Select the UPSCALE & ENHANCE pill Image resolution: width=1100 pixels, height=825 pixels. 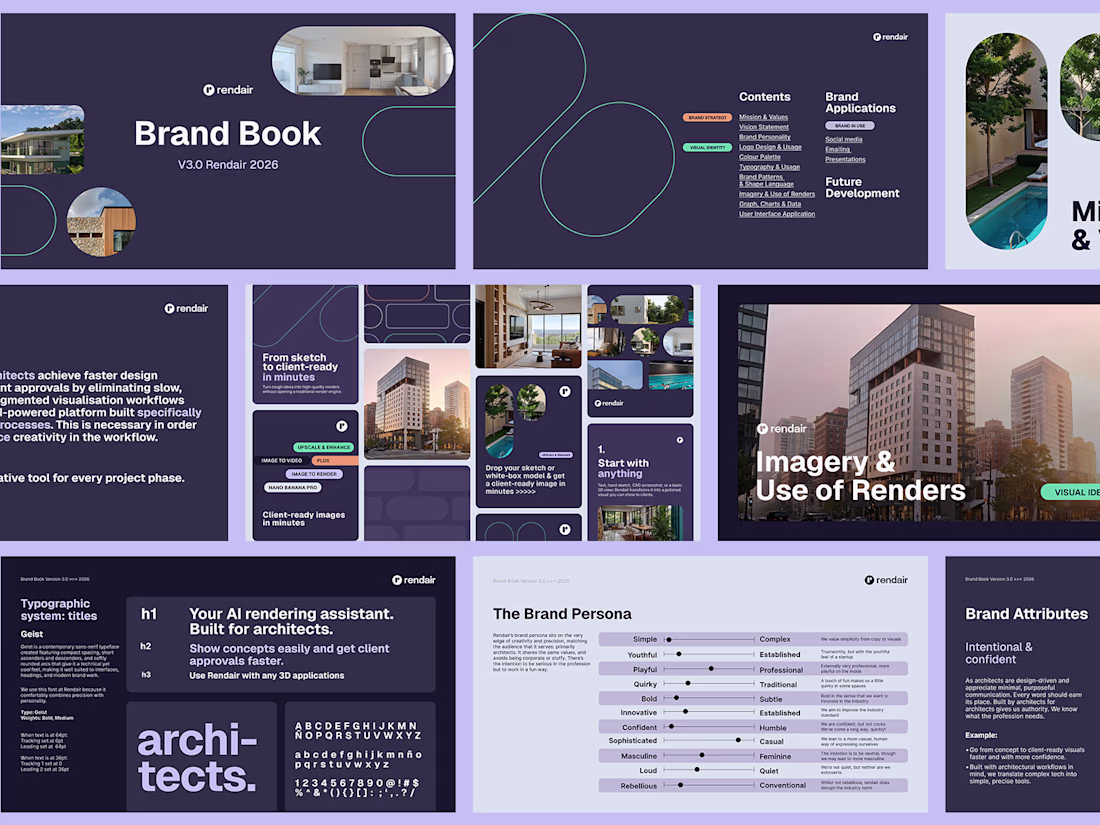(x=323, y=447)
